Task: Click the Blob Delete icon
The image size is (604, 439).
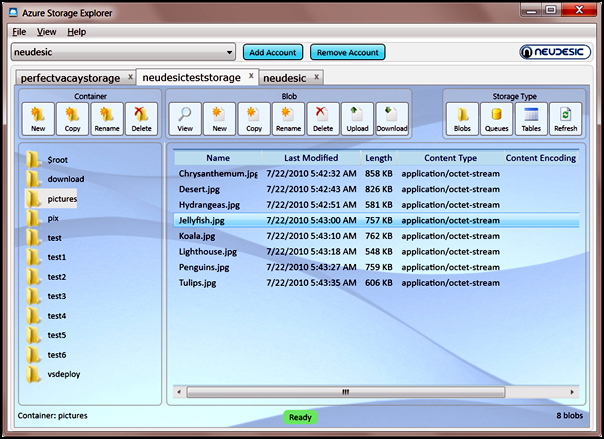Action: [x=323, y=119]
